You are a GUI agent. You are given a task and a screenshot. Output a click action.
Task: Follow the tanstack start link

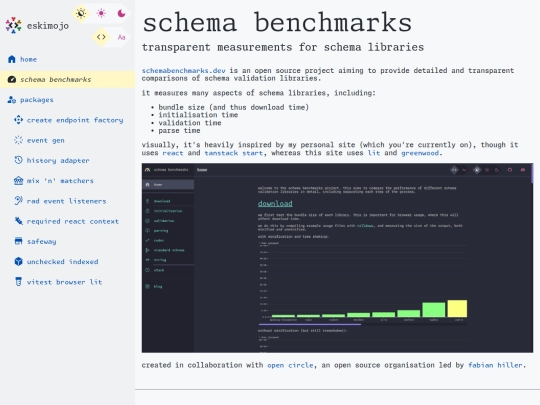tap(233, 153)
